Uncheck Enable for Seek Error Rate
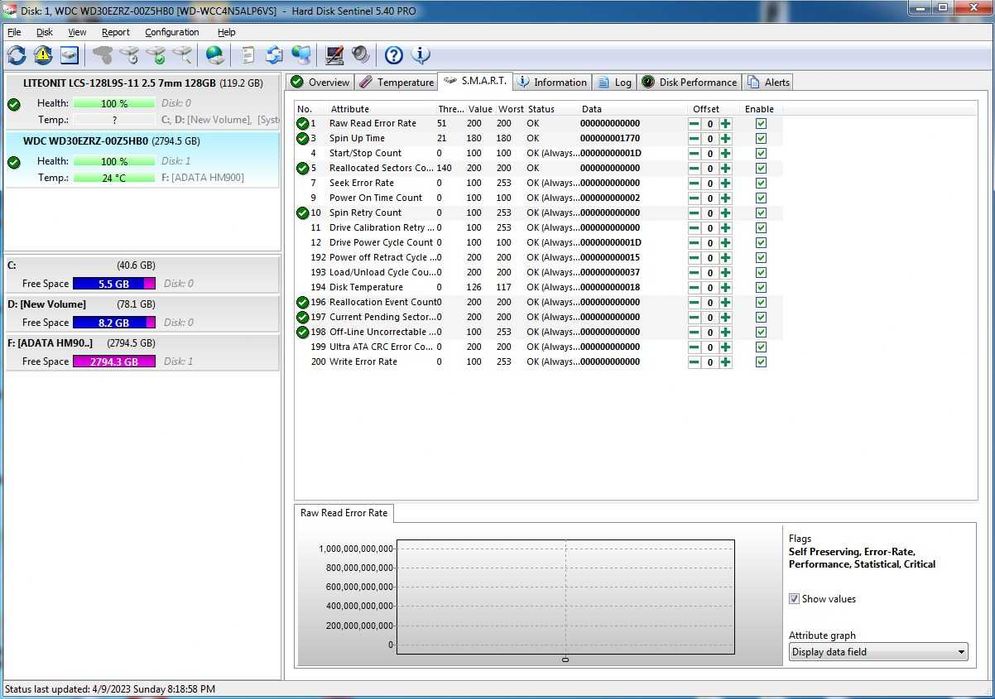The width and height of the screenshot is (995, 699). click(761, 183)
